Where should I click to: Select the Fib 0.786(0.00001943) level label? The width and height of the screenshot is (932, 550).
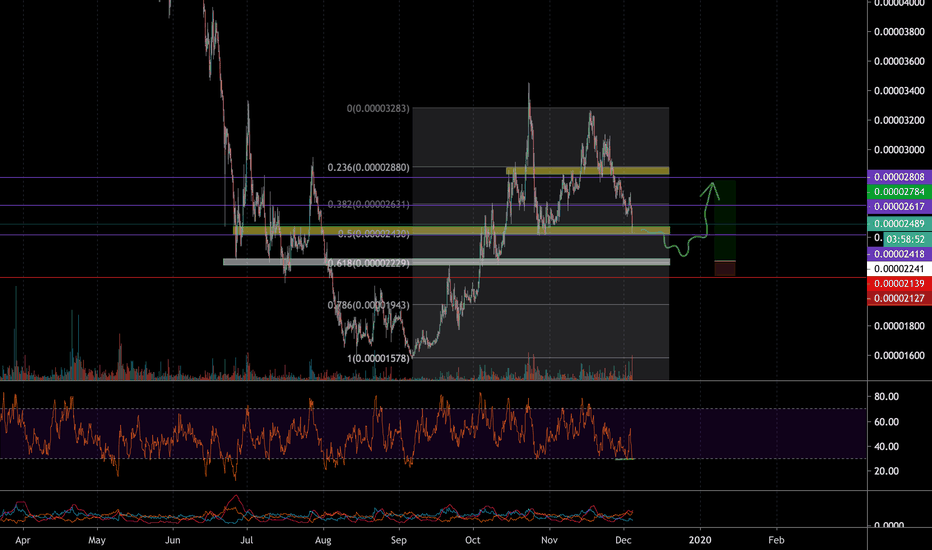[369, 305]
